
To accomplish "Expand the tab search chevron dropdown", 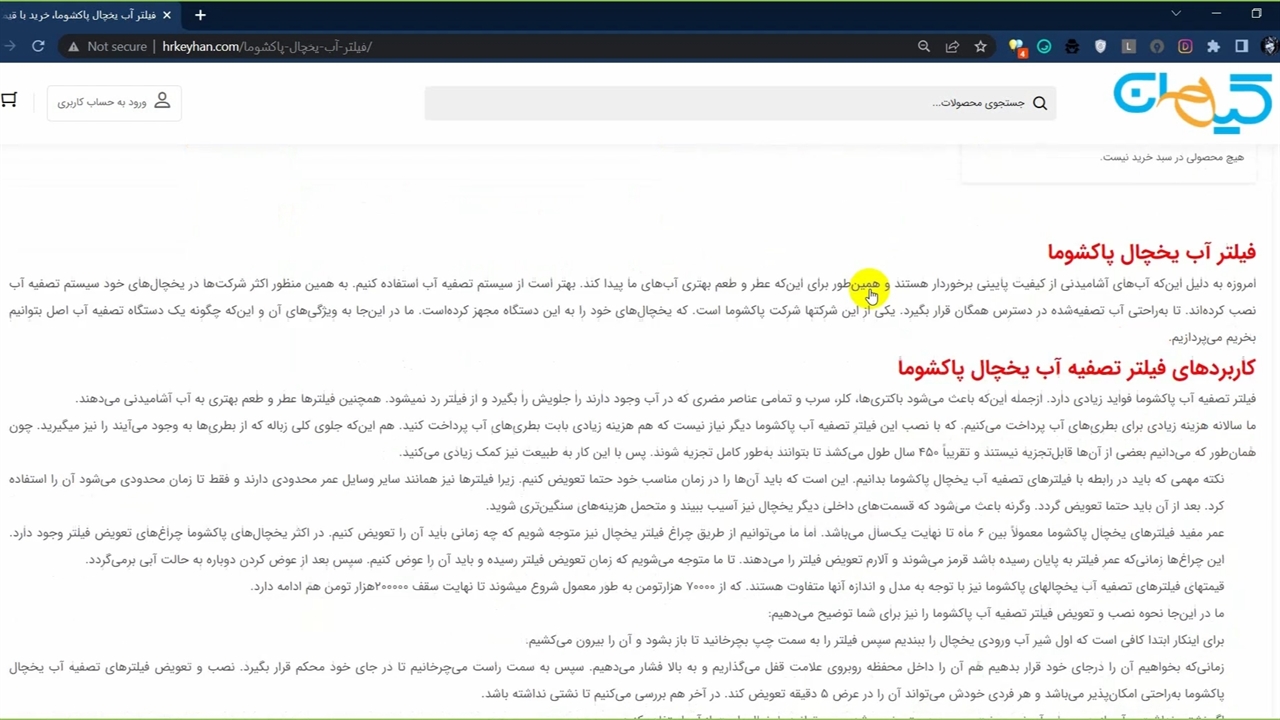I will (x=1176, y=14).
